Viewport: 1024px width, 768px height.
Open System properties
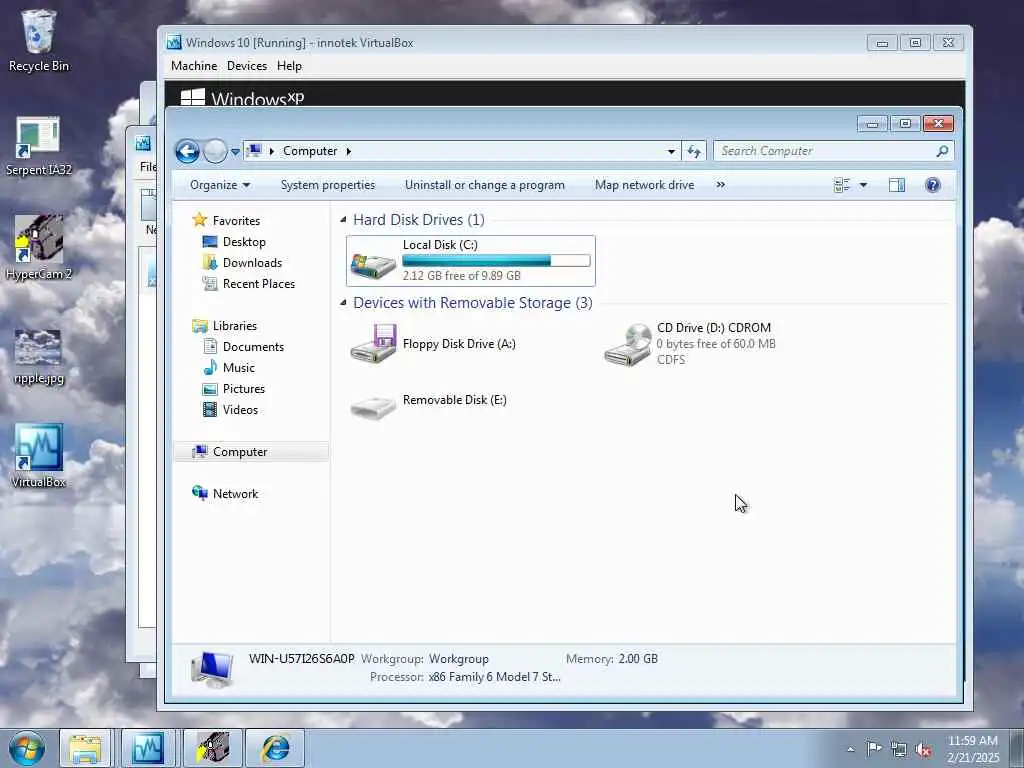coord(328,185)
